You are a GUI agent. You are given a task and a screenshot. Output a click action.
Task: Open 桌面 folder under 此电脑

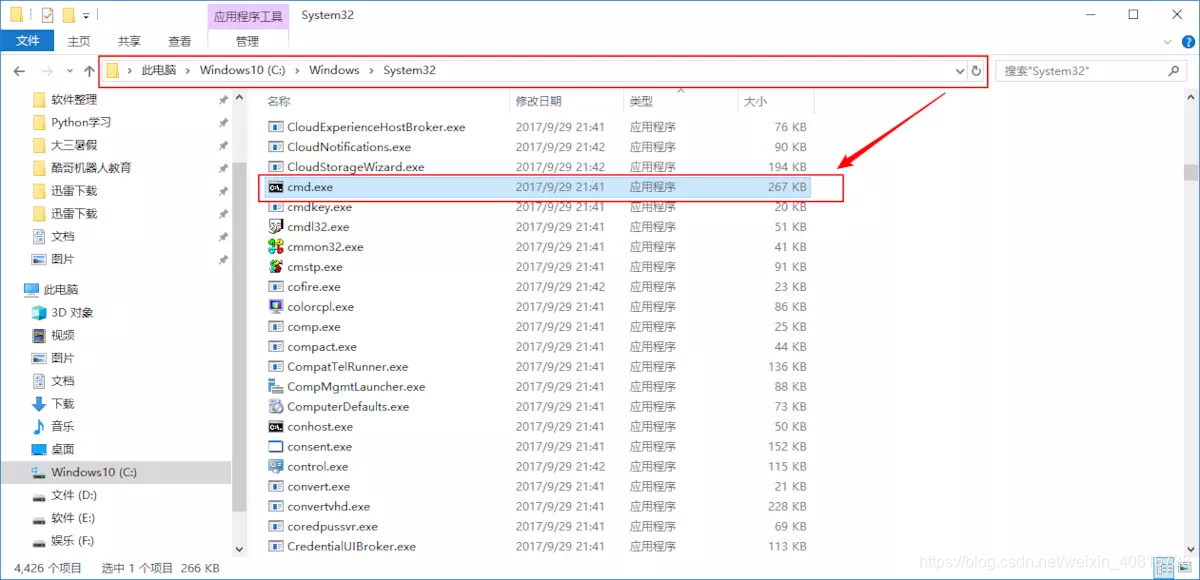[63, 450]
